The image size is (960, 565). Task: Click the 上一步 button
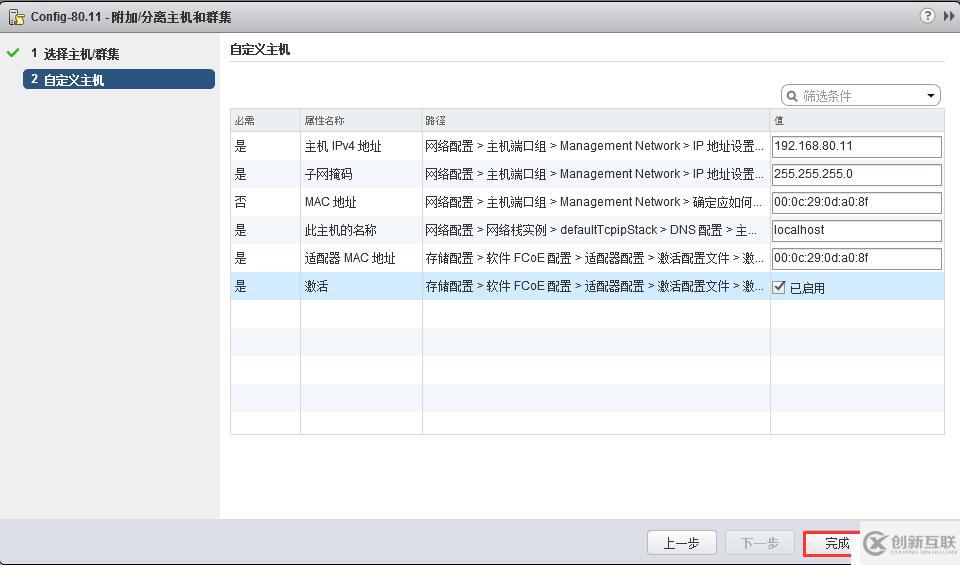pyautogui.click(x=681, y=543)
